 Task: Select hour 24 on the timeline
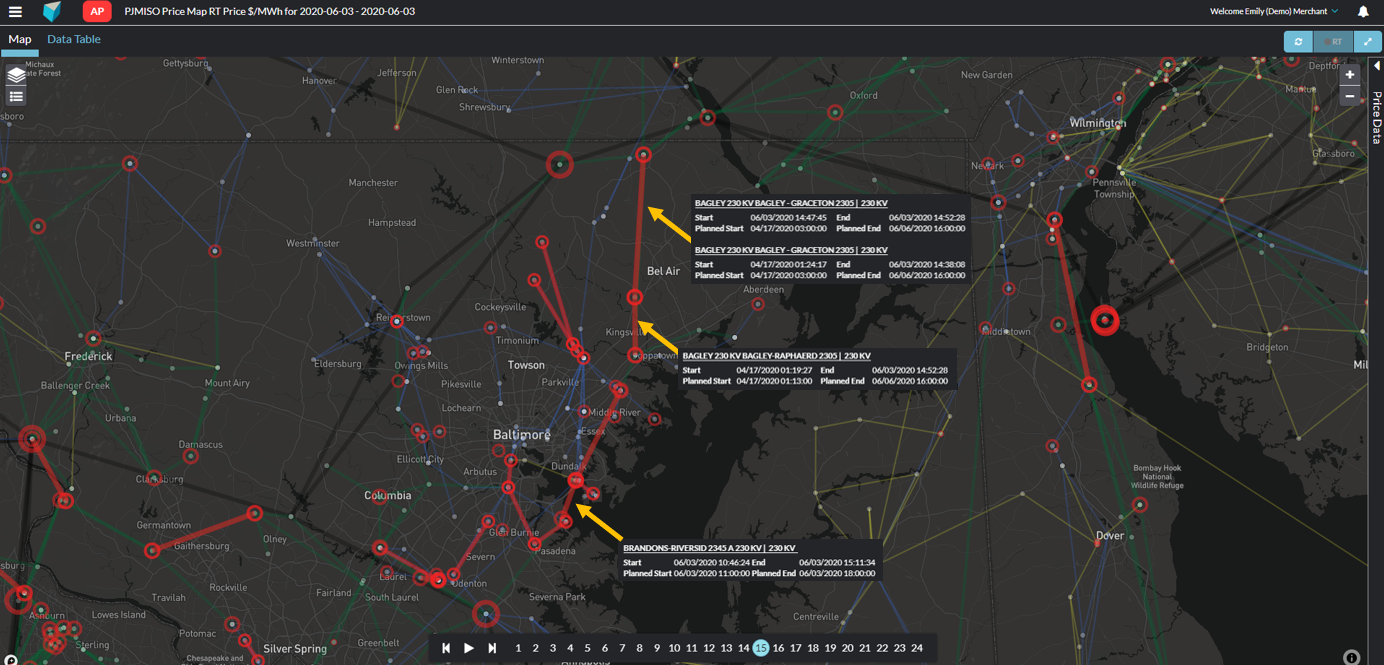916,648
